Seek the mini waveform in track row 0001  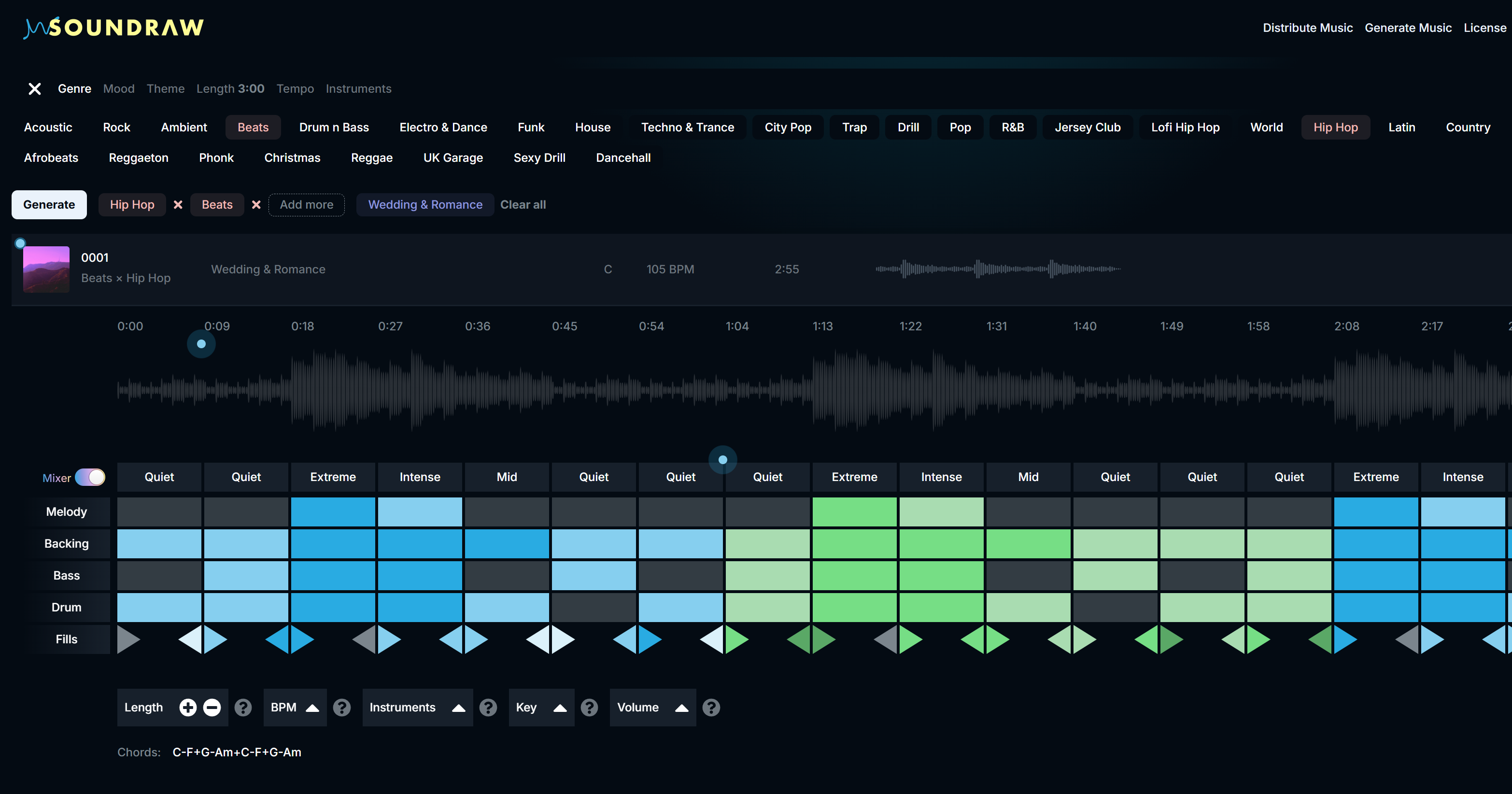pos(998,269)
